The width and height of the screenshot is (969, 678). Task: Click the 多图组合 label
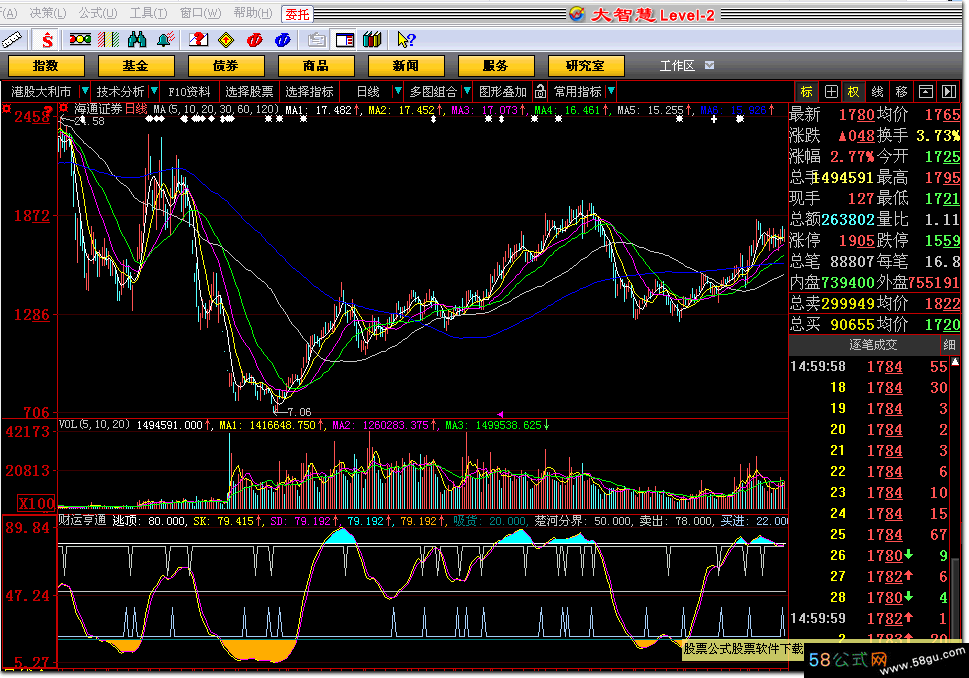tap(433, 92)
